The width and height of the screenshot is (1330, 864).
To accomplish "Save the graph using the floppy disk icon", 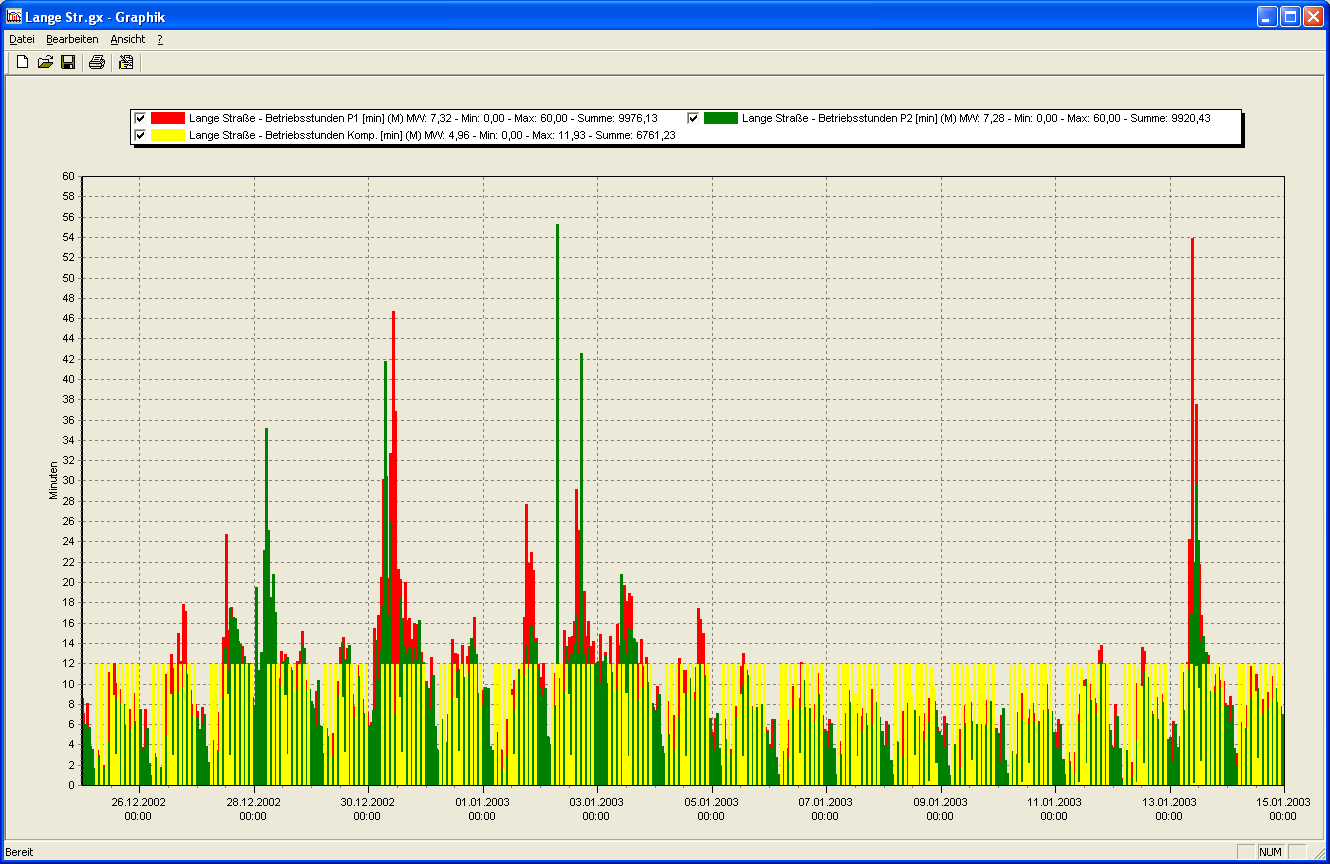I will 68,63.
